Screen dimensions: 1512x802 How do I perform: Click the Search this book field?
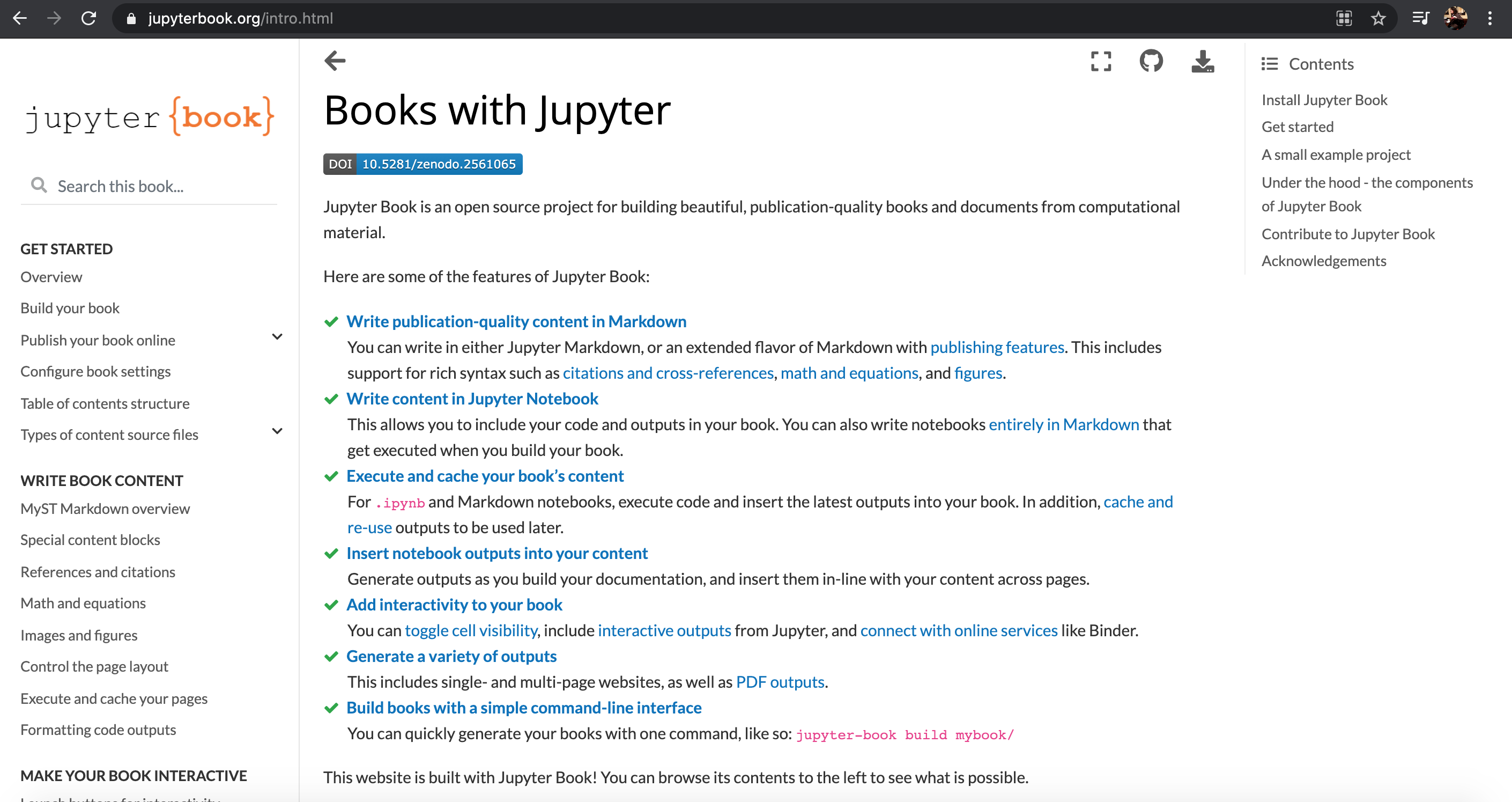(149, 186)
